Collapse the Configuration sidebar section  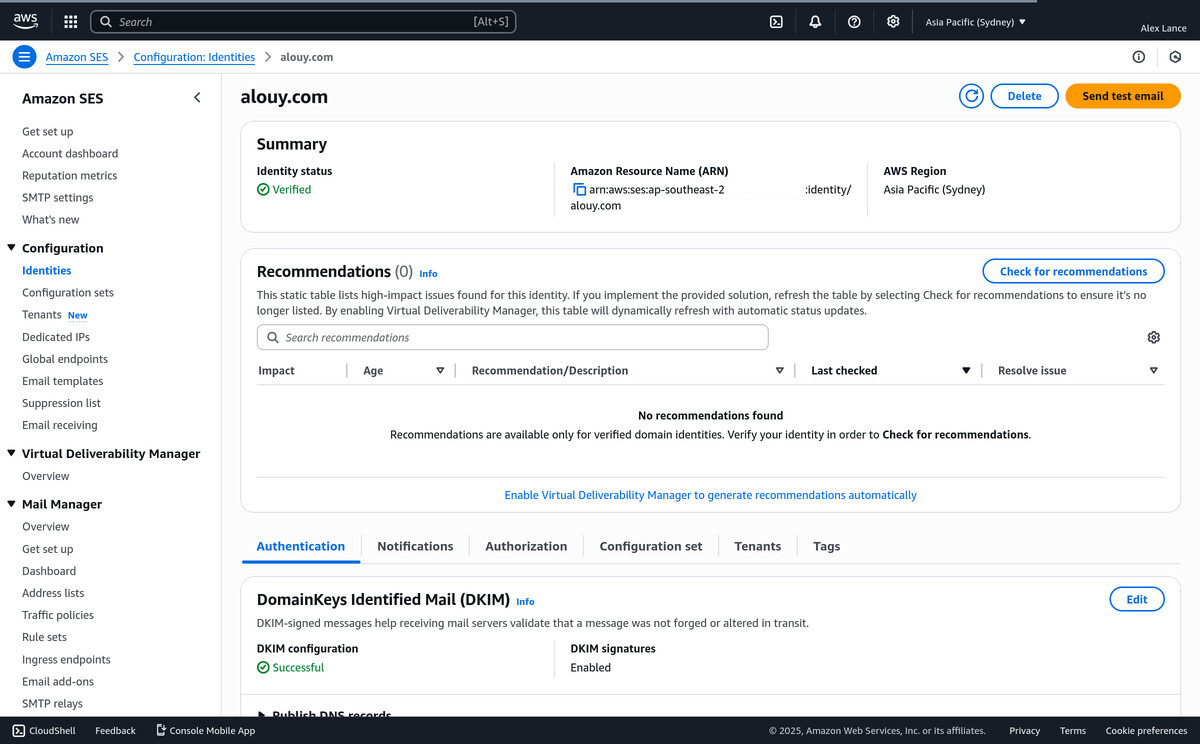point(12,248)
